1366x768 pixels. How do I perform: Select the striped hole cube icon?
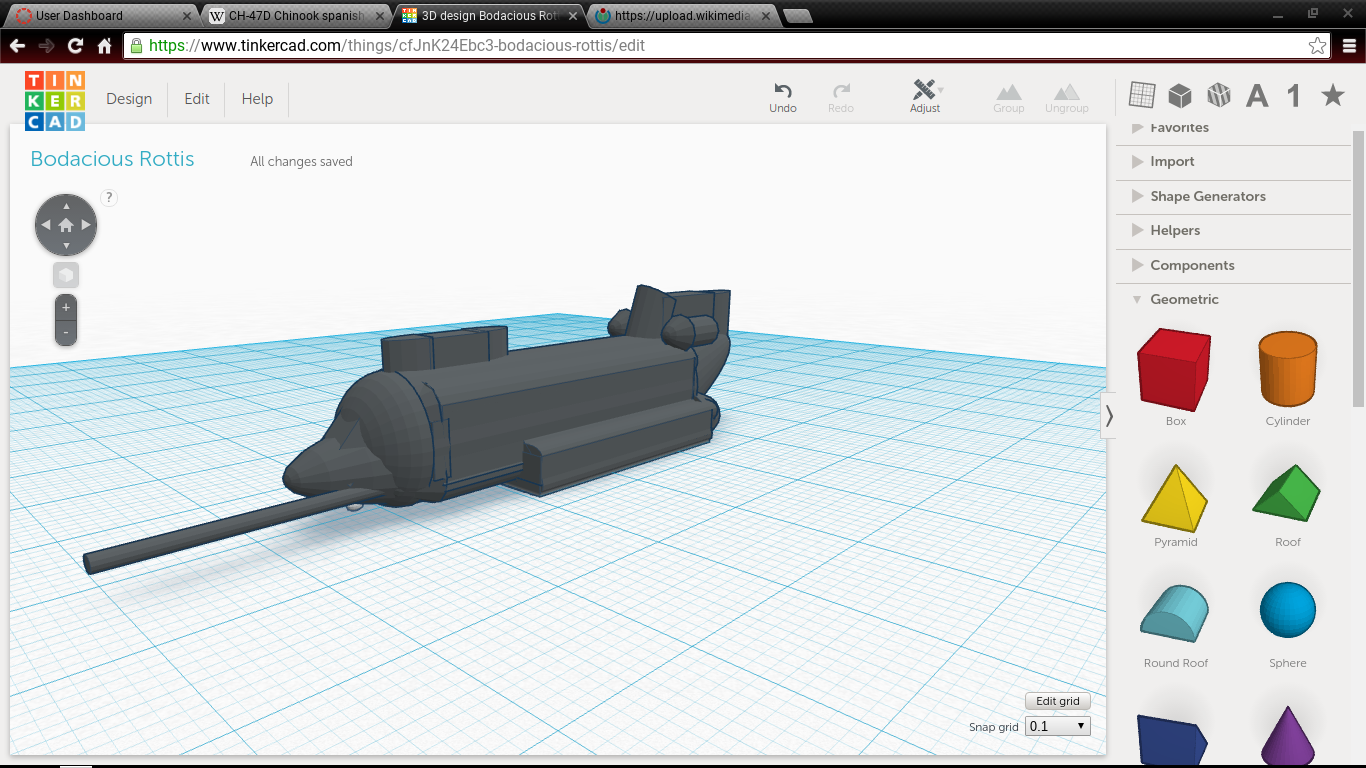(x=1219, y=95)
